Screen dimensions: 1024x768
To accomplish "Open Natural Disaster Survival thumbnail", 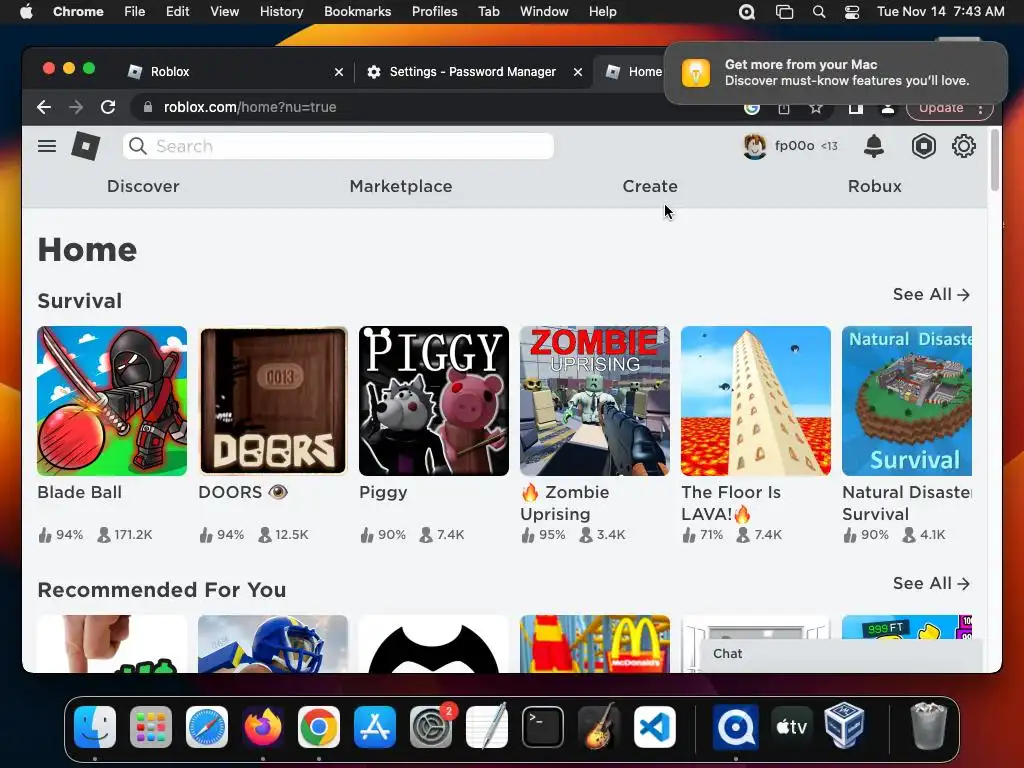I will tap(906, 401).
